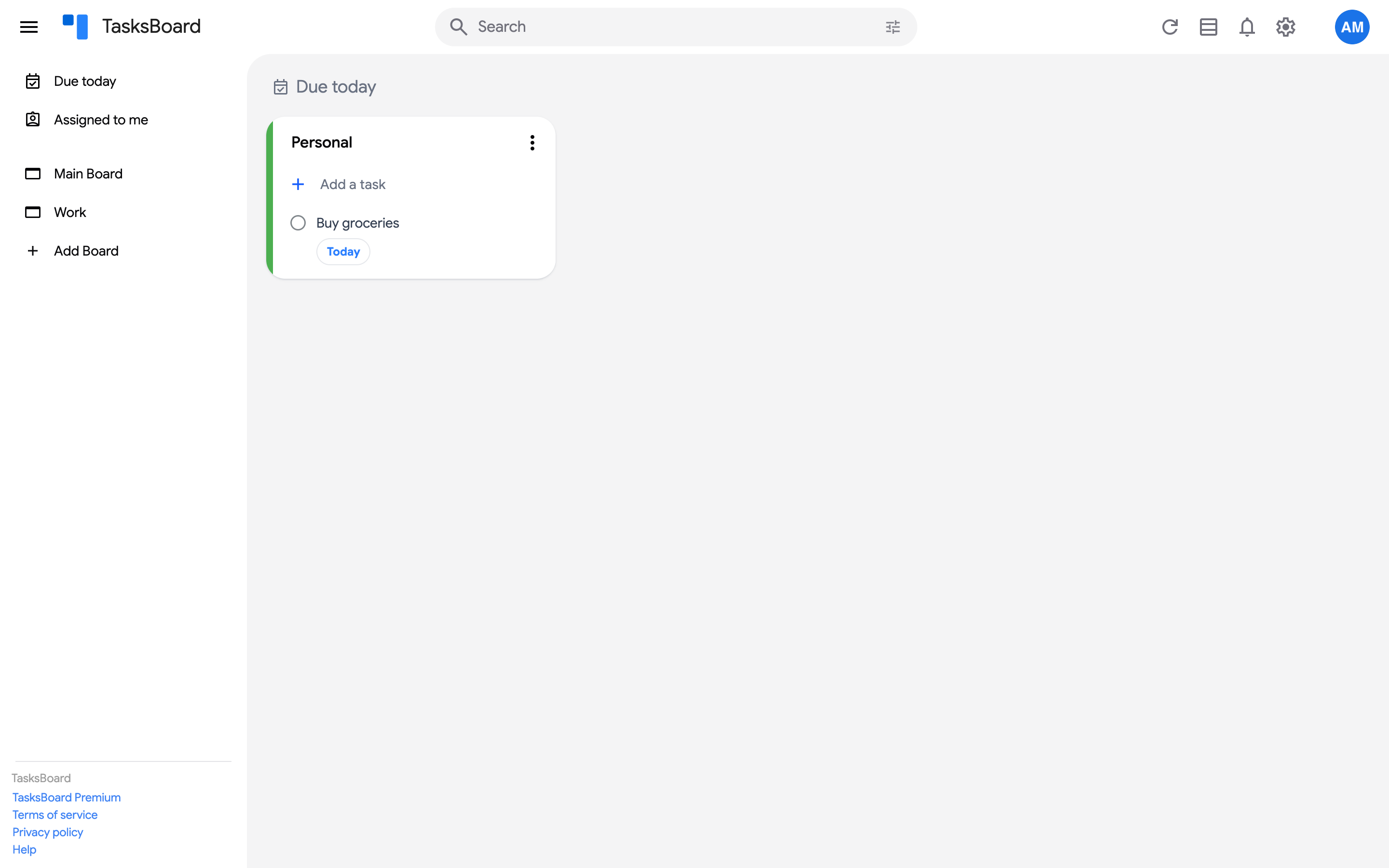The image size is (1389, 868).
Task: Click the Add a task field
Action: (x=353, y=184)
